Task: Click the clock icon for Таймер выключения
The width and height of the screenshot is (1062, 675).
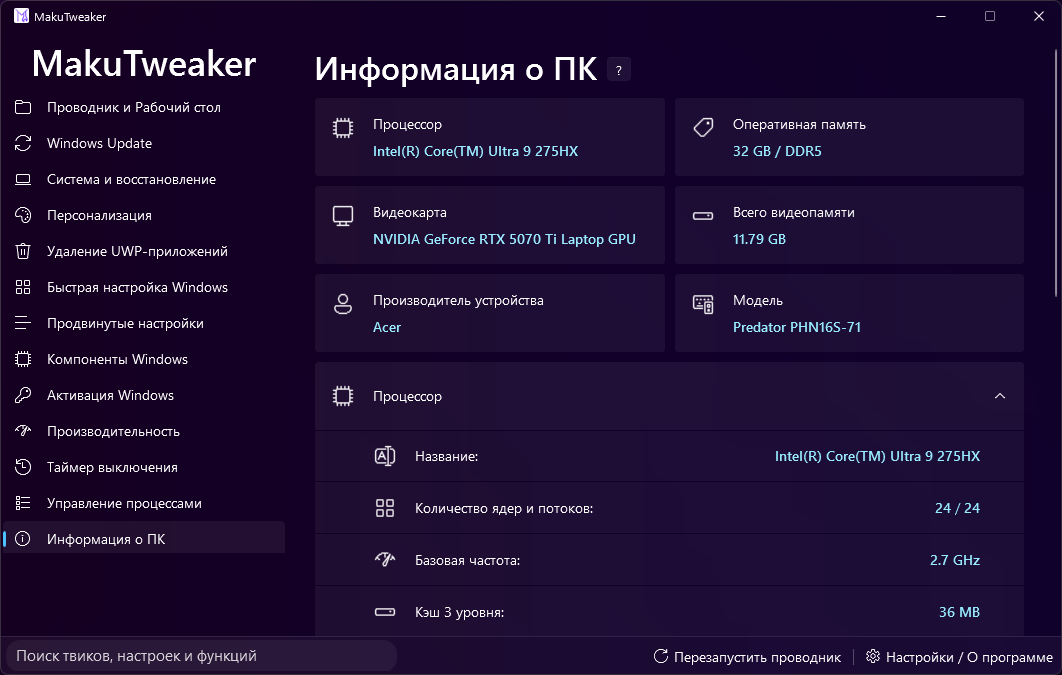Action: (23, 467)
